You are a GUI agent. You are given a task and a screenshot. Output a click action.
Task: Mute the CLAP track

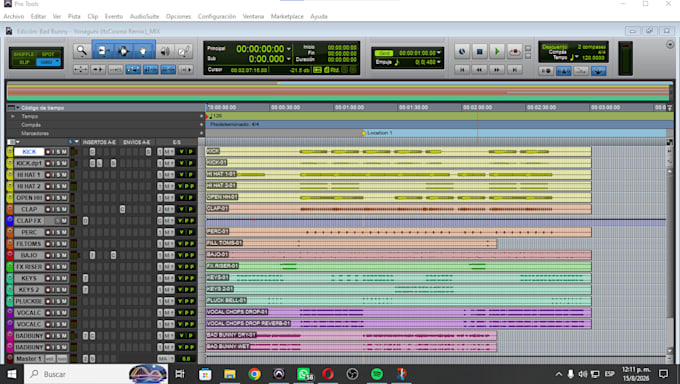pyautogui.click(x=64, y=209)
